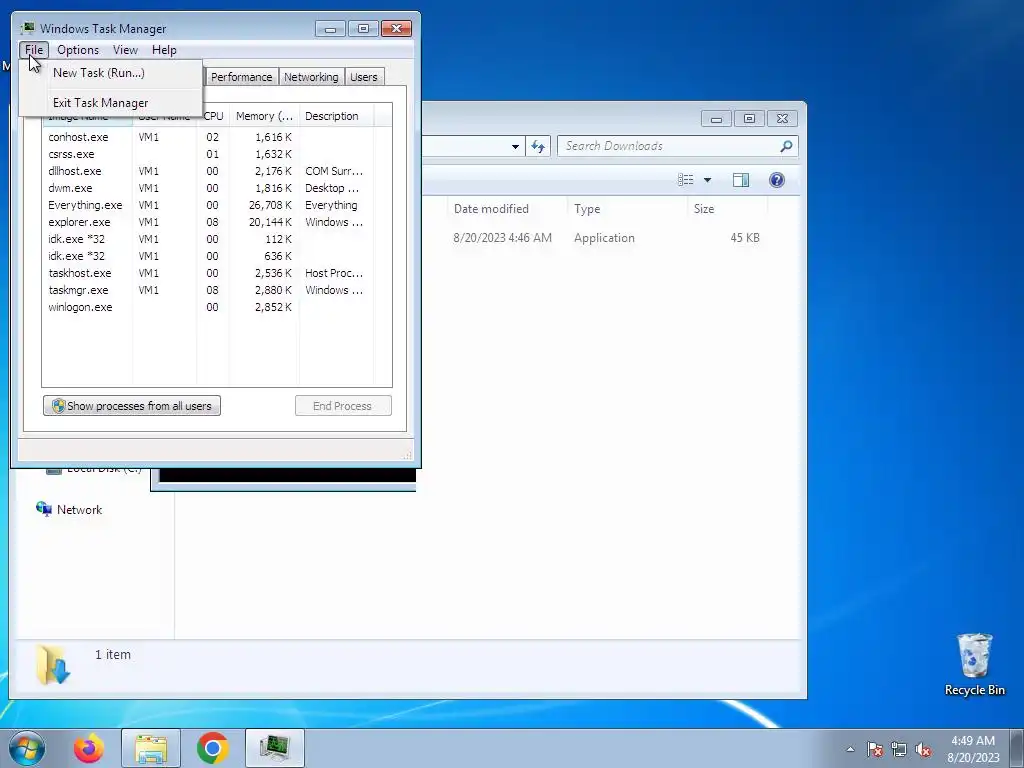
Task: Switch to the Networking tab
Action: pos(311,77)
